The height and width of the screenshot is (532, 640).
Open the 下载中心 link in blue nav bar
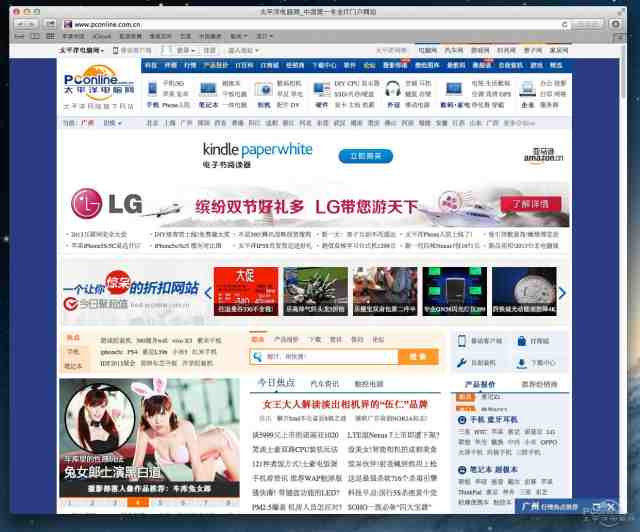324,65
